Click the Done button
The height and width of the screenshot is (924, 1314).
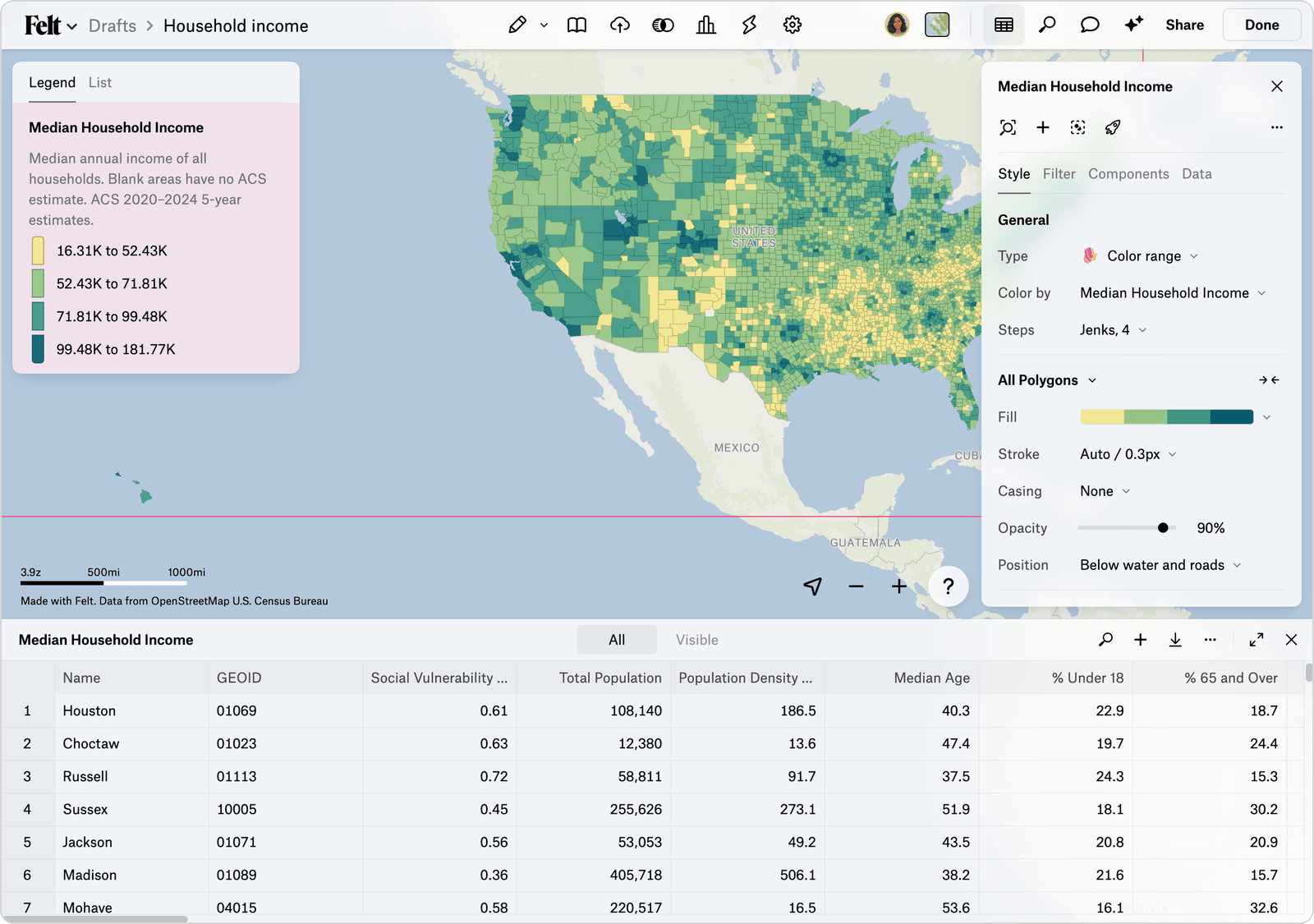coord(1261,25)
